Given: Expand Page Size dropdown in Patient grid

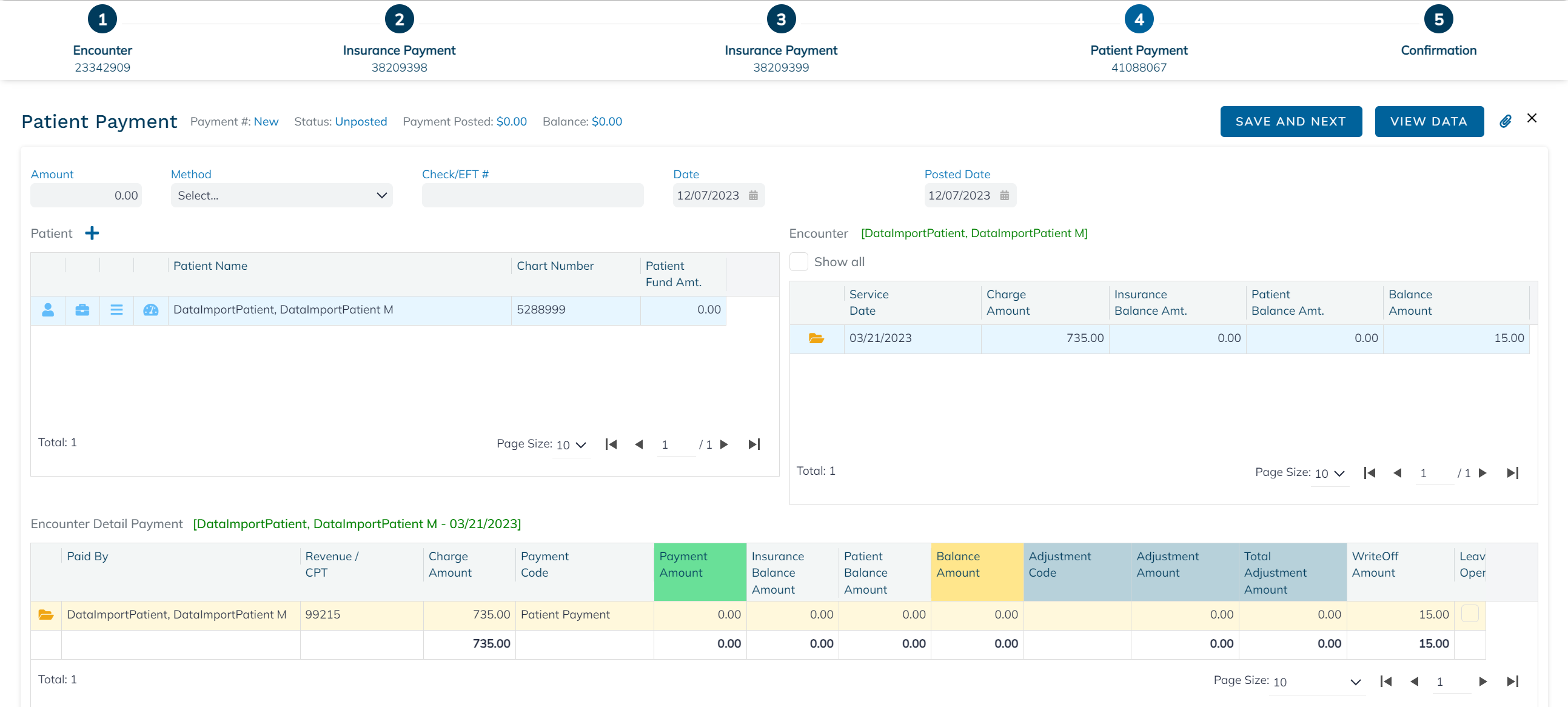Looking at the screenshot, I should pos(571,445).
